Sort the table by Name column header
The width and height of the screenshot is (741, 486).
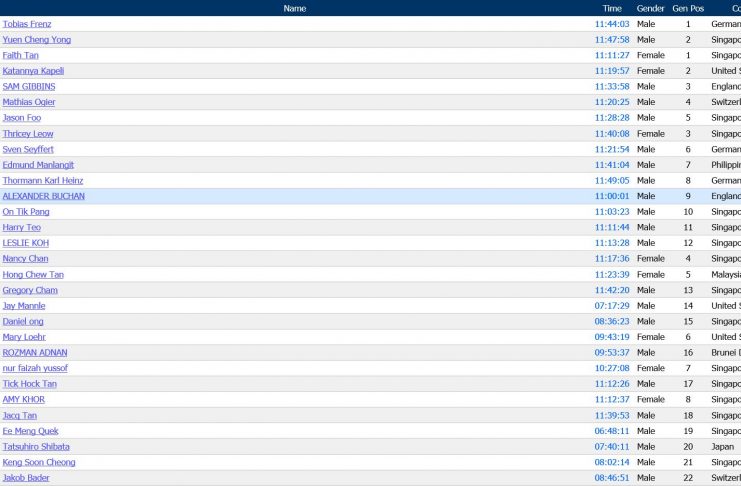pos(295,8)
